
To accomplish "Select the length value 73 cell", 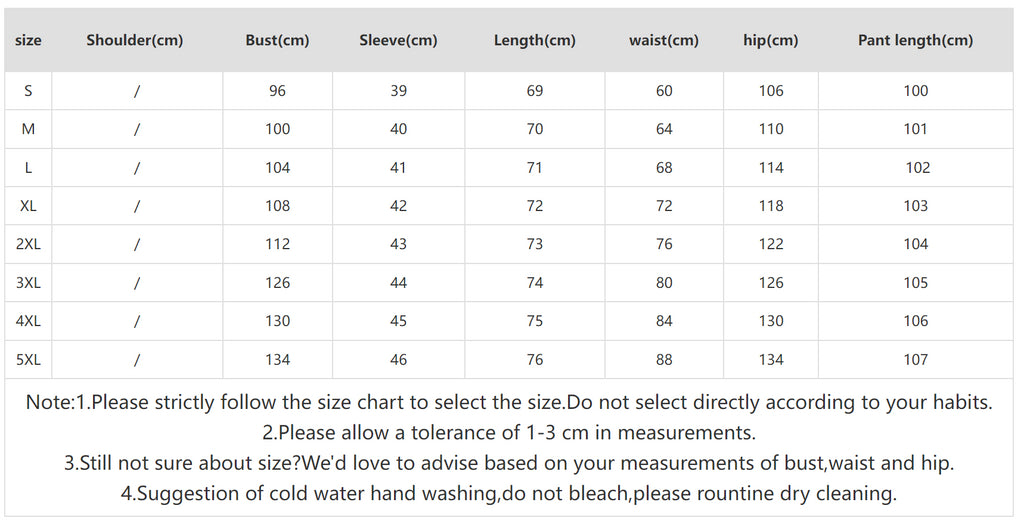I will pyautogui.click(x=534, y=244).
